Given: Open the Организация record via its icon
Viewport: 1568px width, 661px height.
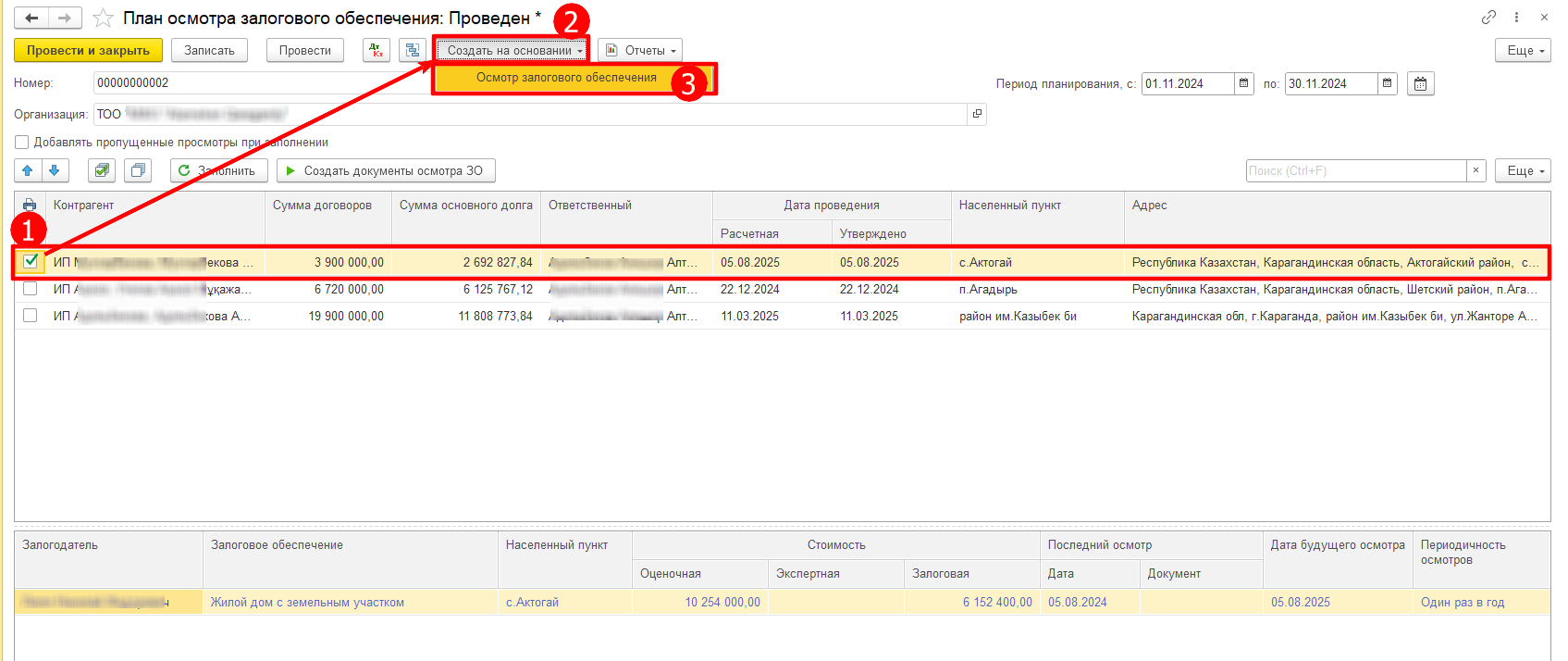Looking at the screenshot, I should [977, 114].
